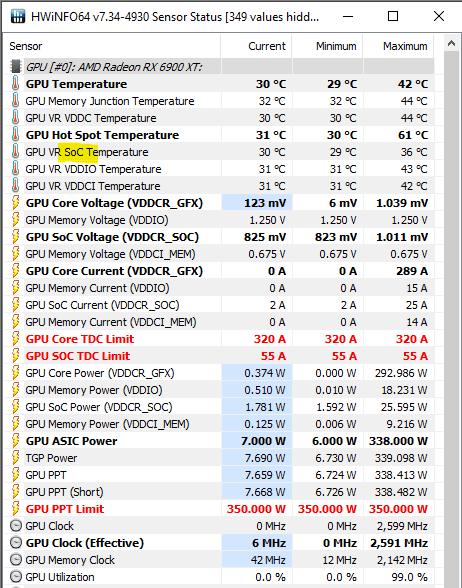Image resolution: width=462 pixels, height=588 pixels.
Task: Select the GPU Core TDC Limit label
Action: 80,339
